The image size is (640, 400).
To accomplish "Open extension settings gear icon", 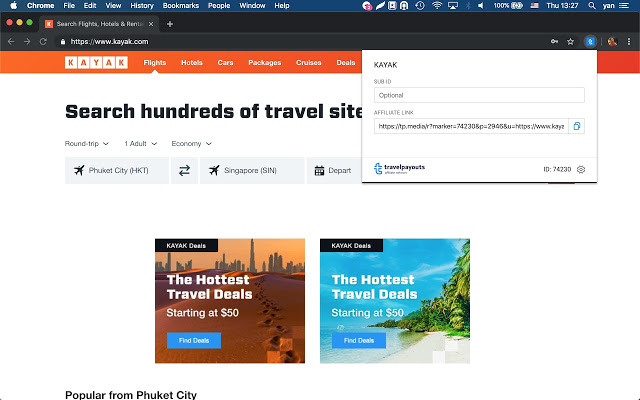I will (581, 169).
